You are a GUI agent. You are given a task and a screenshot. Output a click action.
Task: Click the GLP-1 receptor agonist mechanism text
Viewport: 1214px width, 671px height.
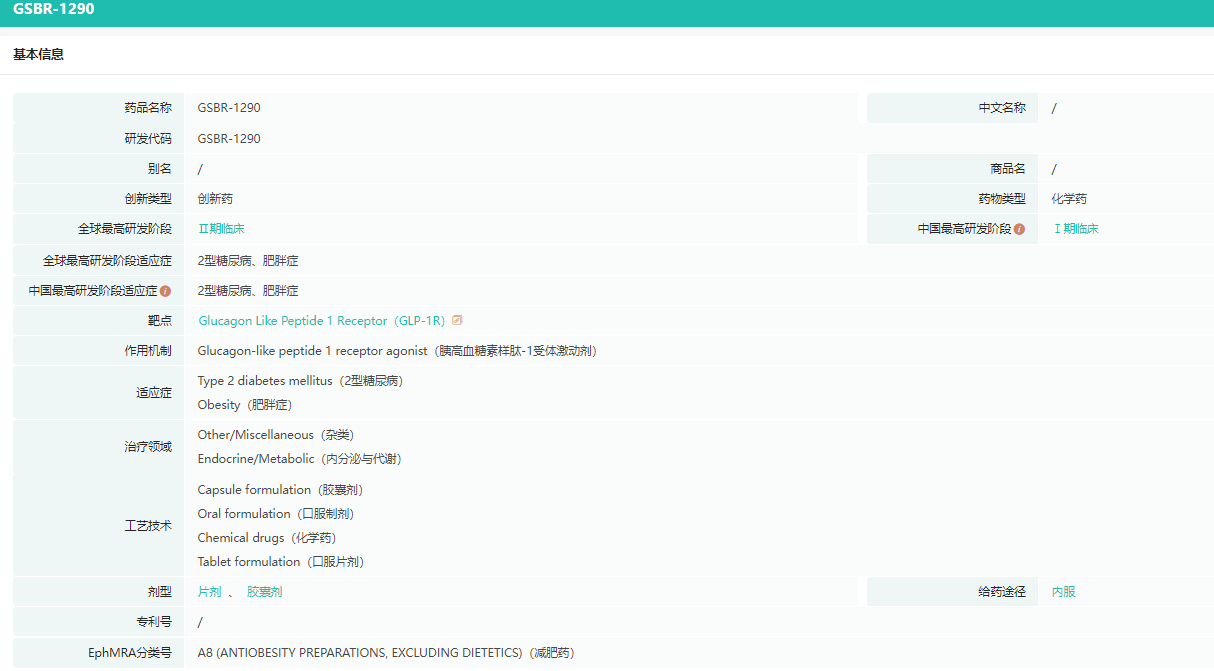coord(397,351)
